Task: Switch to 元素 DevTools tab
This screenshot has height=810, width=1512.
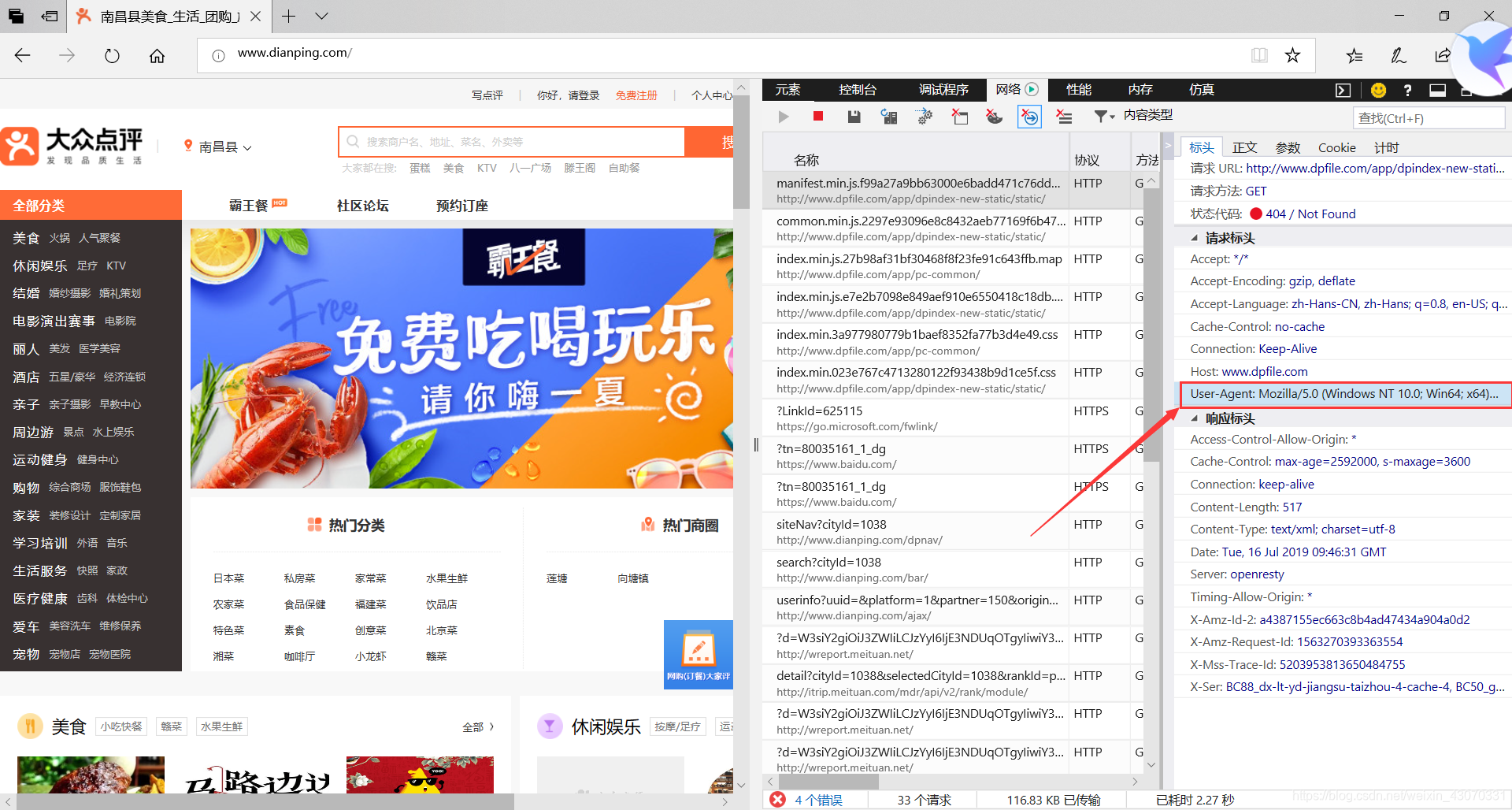Action: tap(787, 90)
